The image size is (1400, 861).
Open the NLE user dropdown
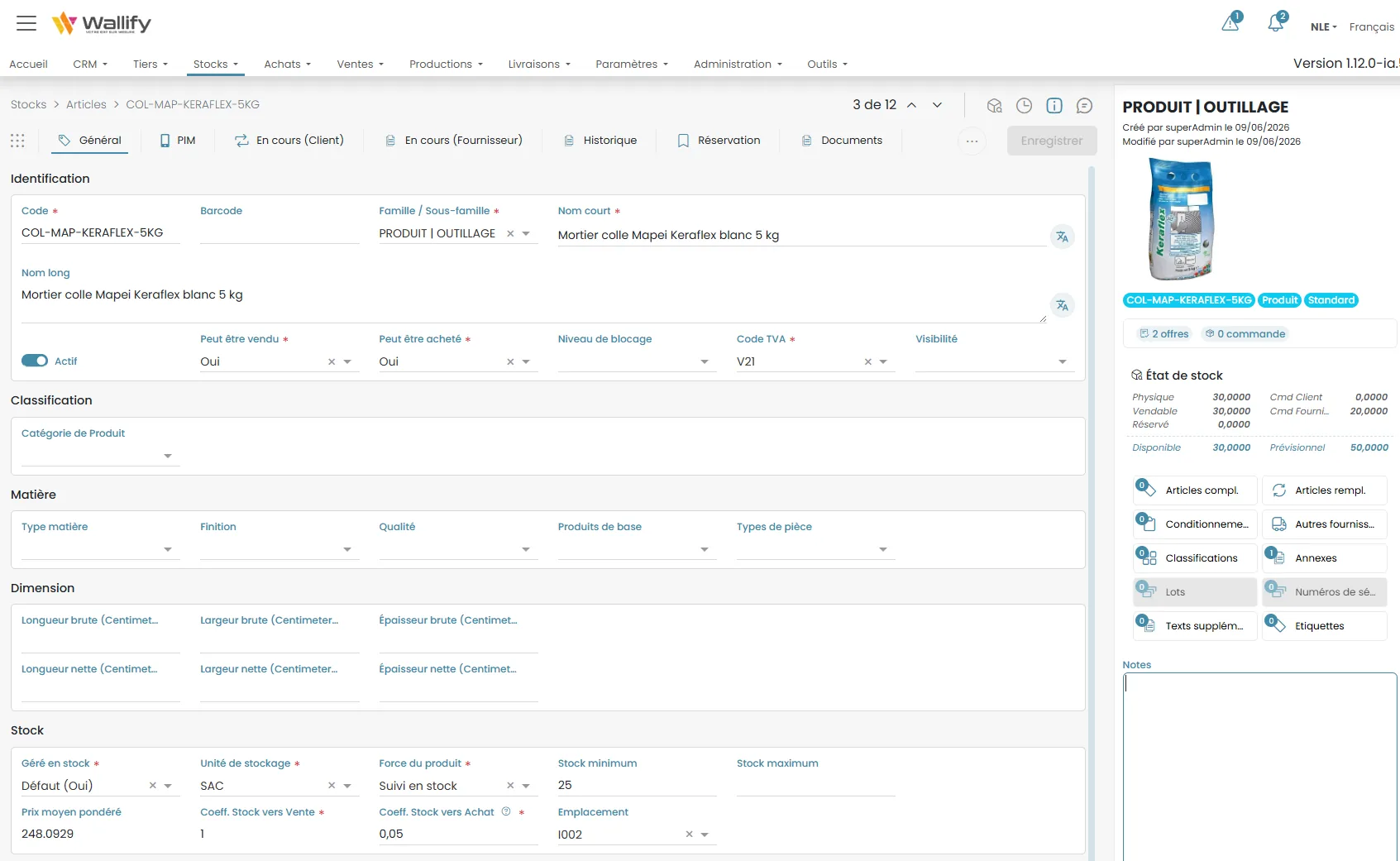[x=1323, y=27]
